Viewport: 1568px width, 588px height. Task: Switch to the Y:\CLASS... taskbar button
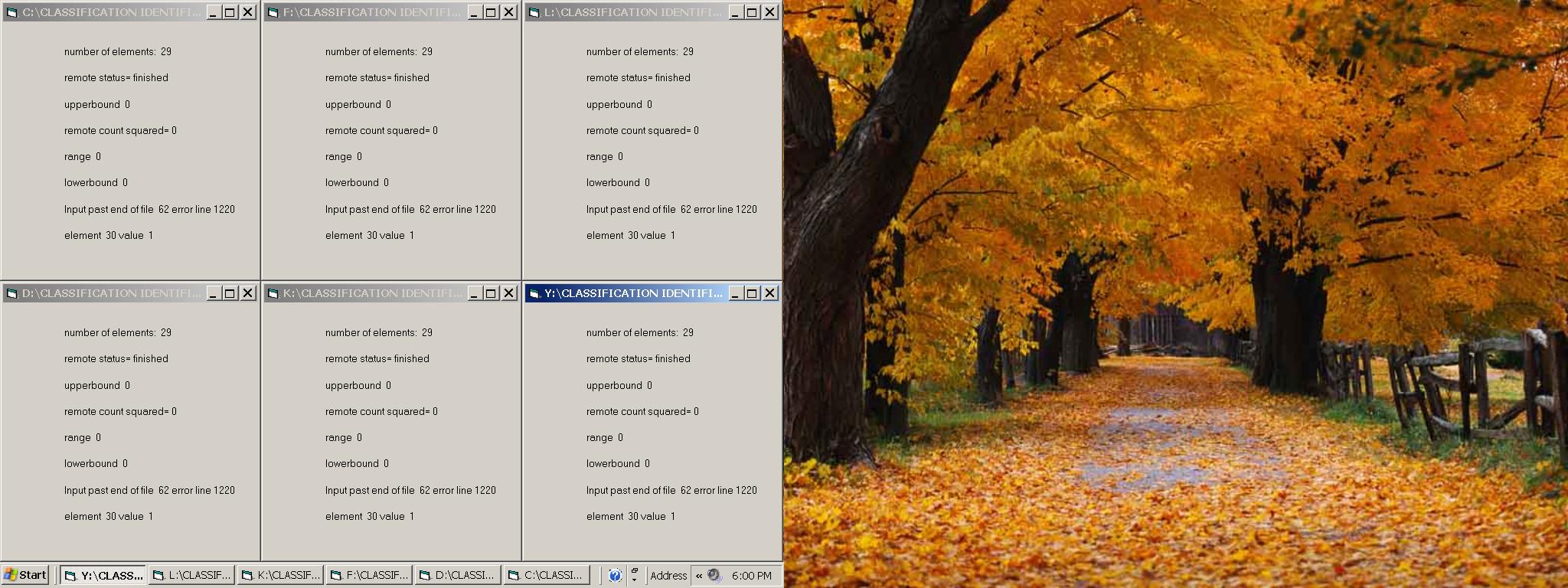click(103, 575)
